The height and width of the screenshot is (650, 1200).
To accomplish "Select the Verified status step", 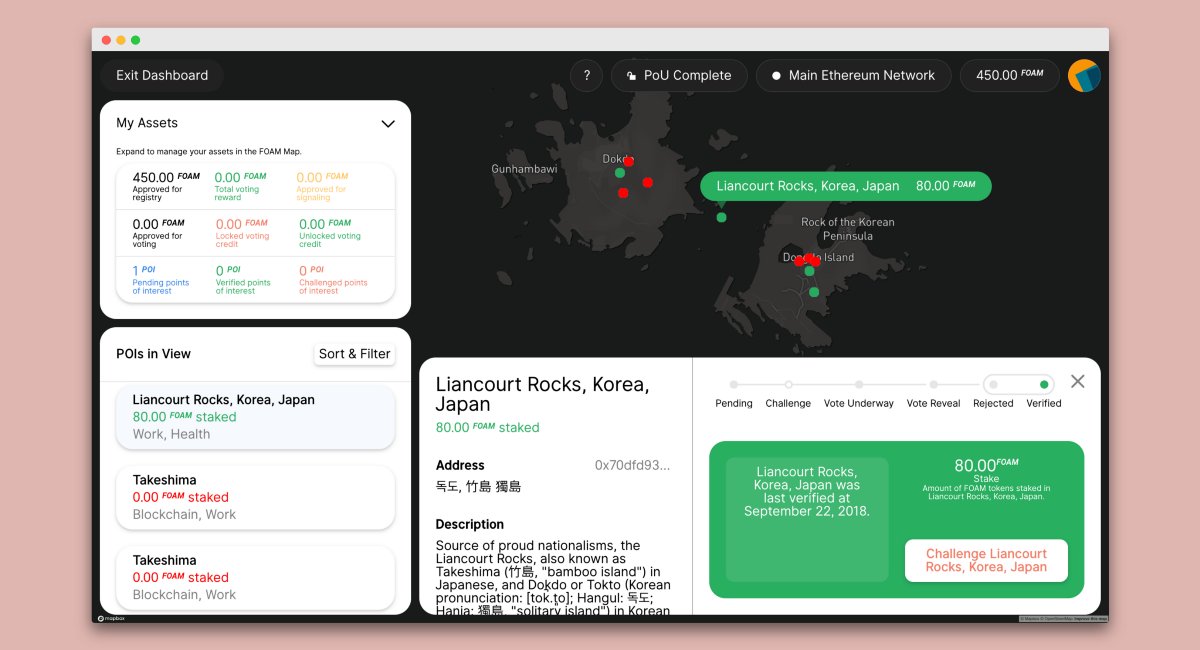I will coord(1044,384).
